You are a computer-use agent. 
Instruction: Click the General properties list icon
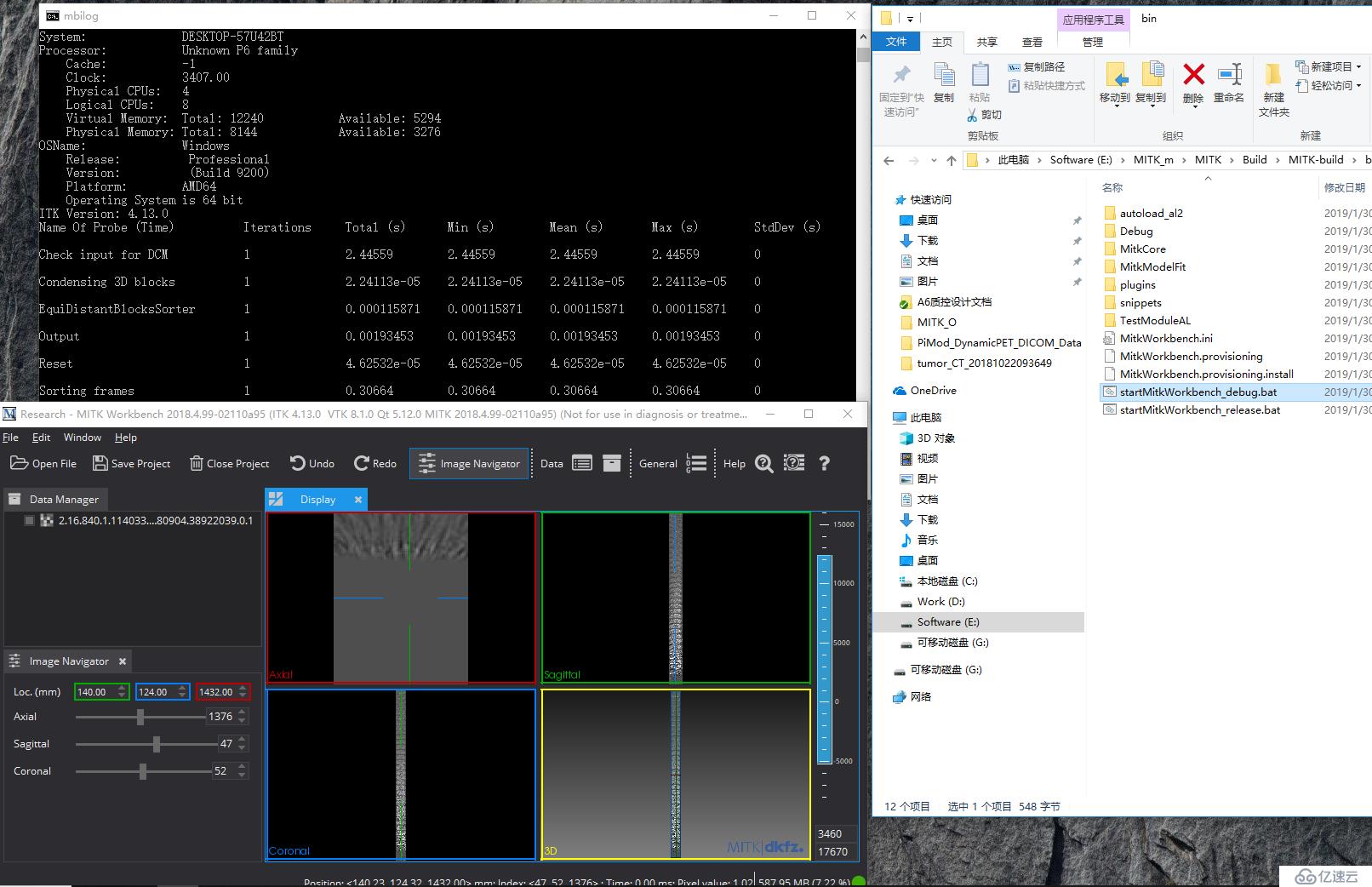697,463
